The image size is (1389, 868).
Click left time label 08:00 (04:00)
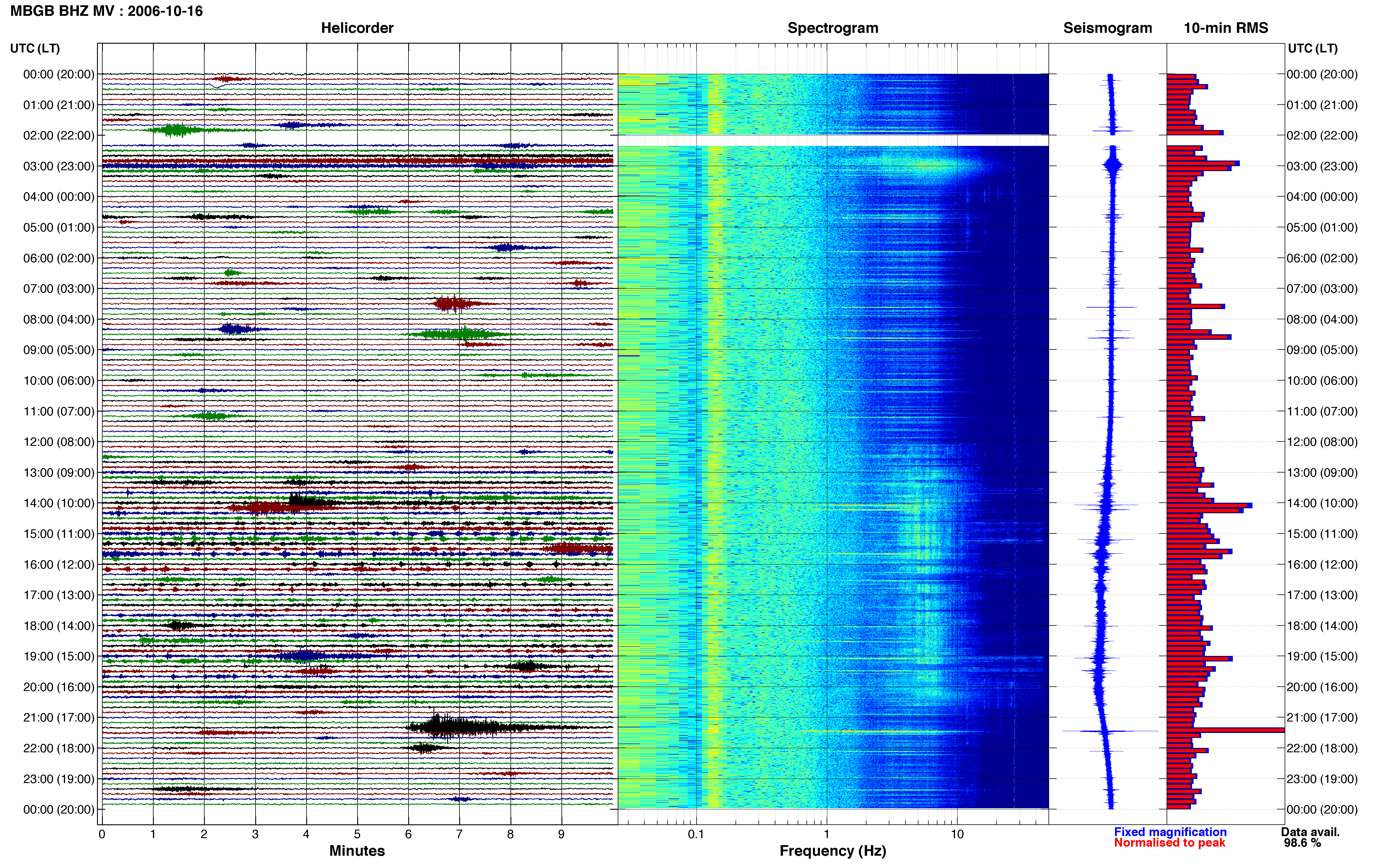coord(59,319)
